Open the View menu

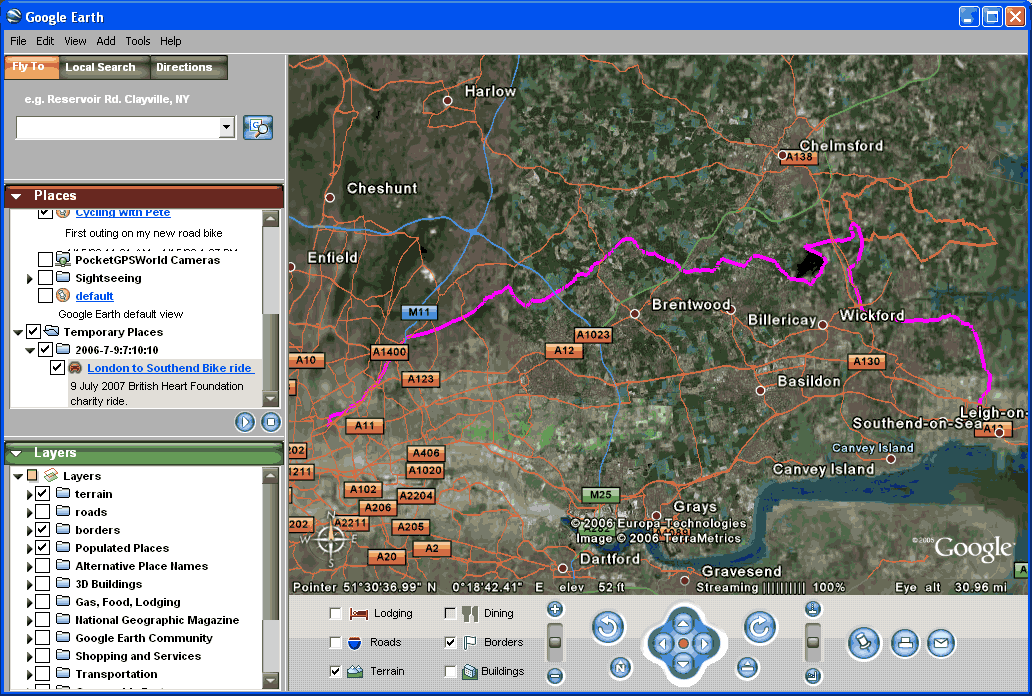[x=75, y=41]
